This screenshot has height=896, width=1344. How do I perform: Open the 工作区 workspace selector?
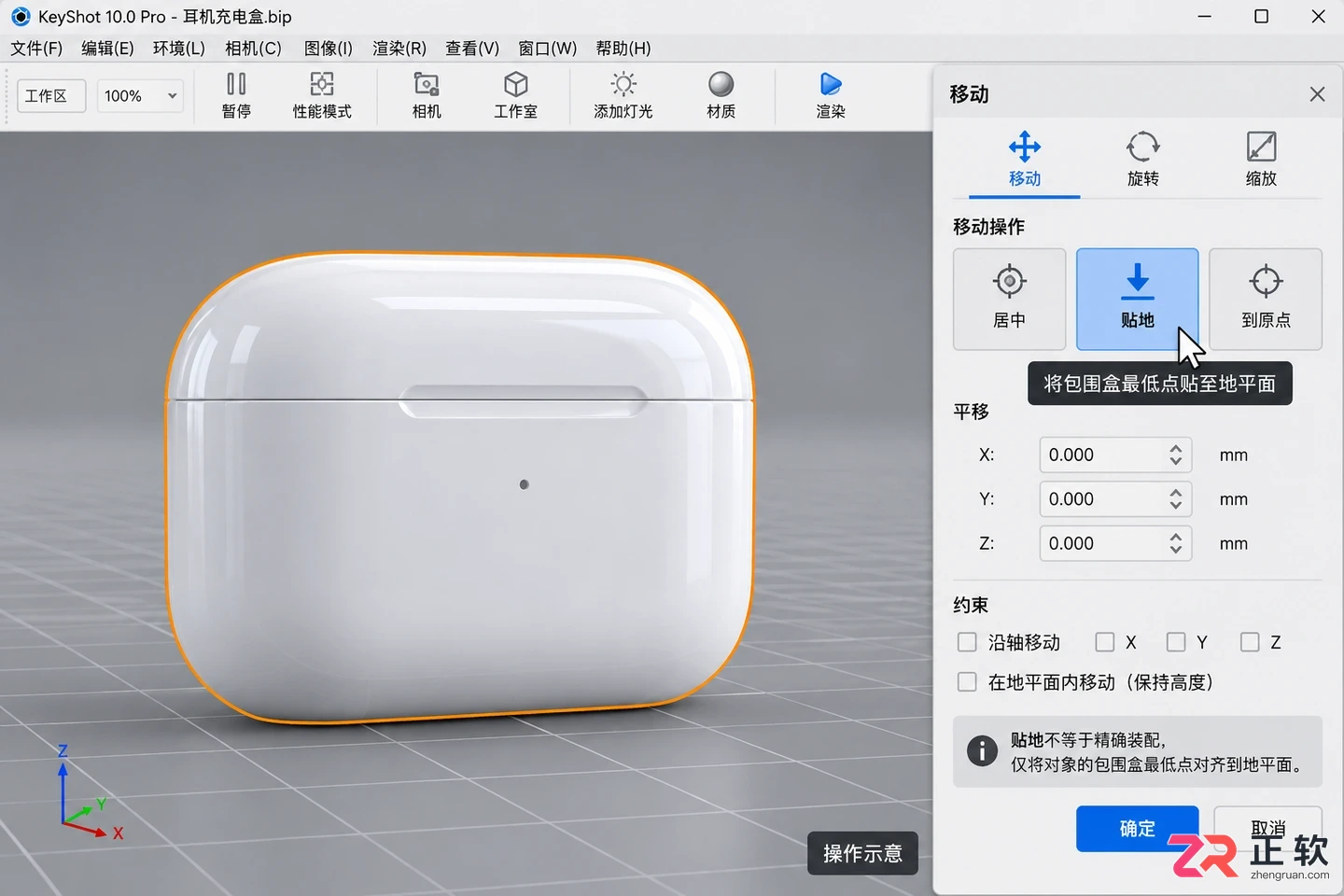51,95
